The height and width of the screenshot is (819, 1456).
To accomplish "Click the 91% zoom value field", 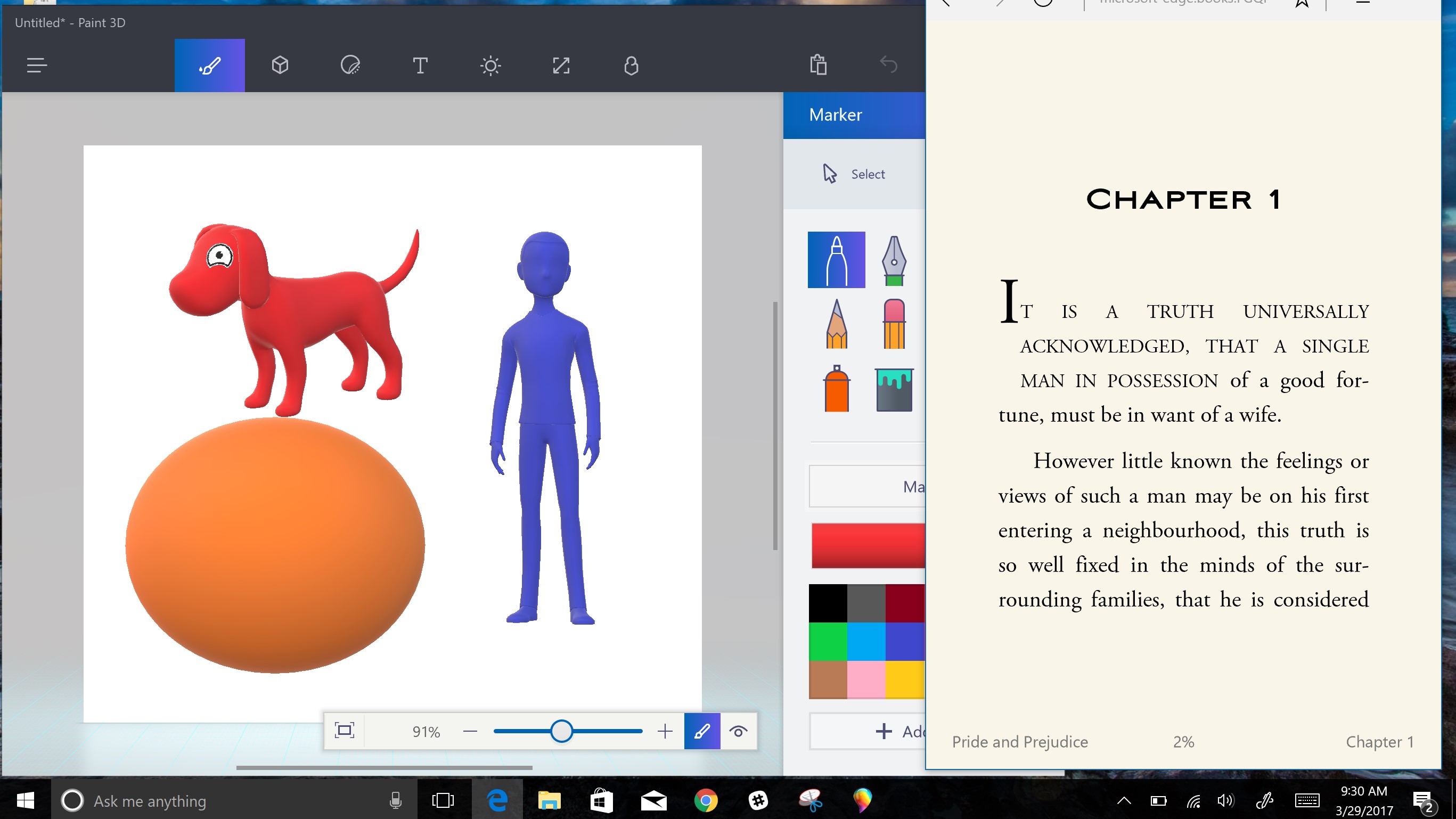I will coord(426,731).
